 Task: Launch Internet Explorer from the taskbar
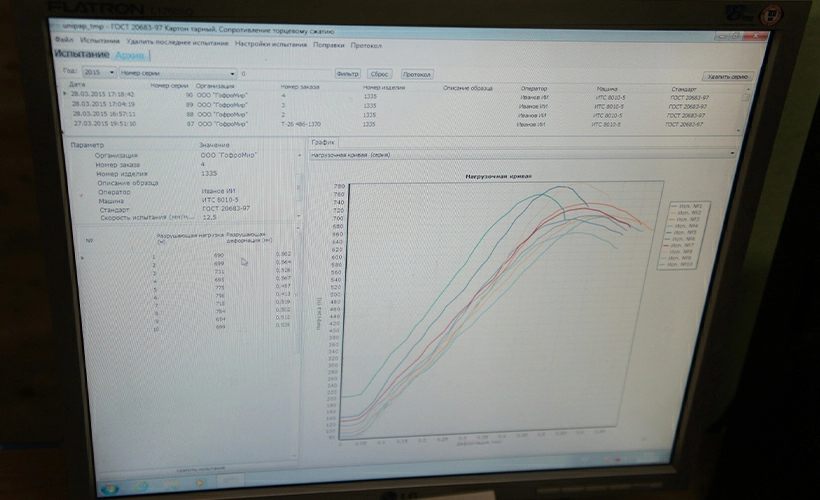[140, 486]
